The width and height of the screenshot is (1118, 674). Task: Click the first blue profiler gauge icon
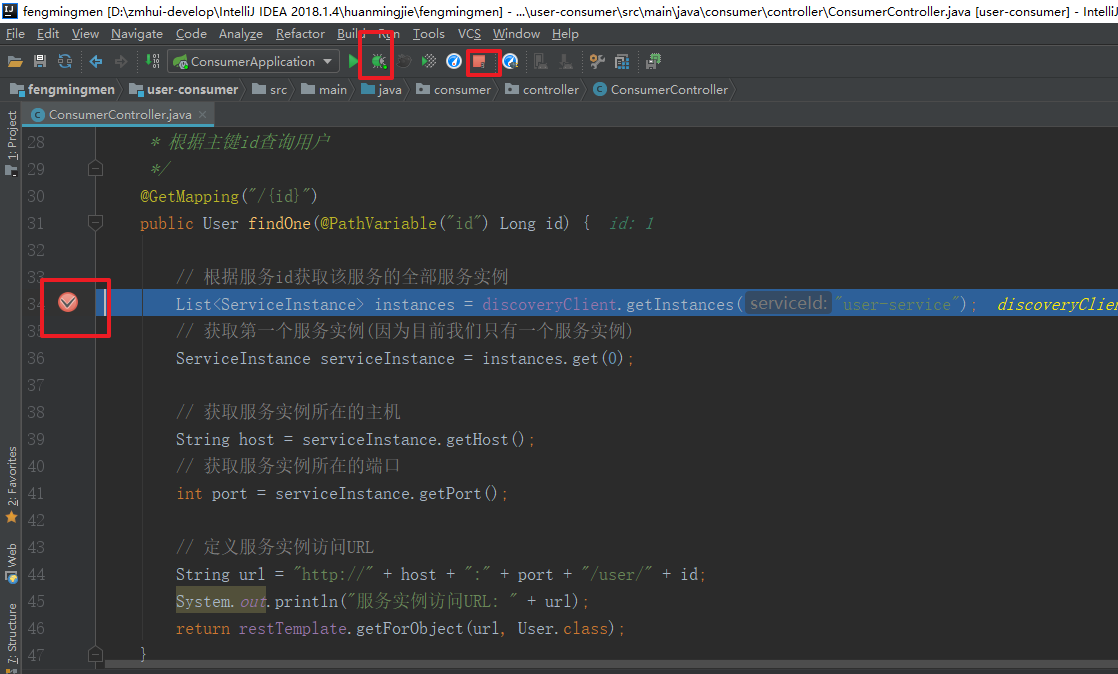(x=453, y=61)
